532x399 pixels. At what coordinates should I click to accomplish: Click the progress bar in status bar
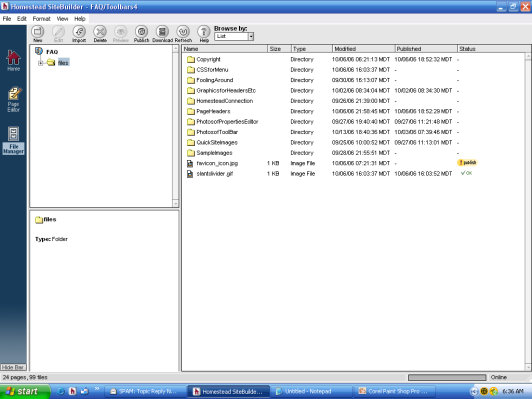tap(447, 377)
